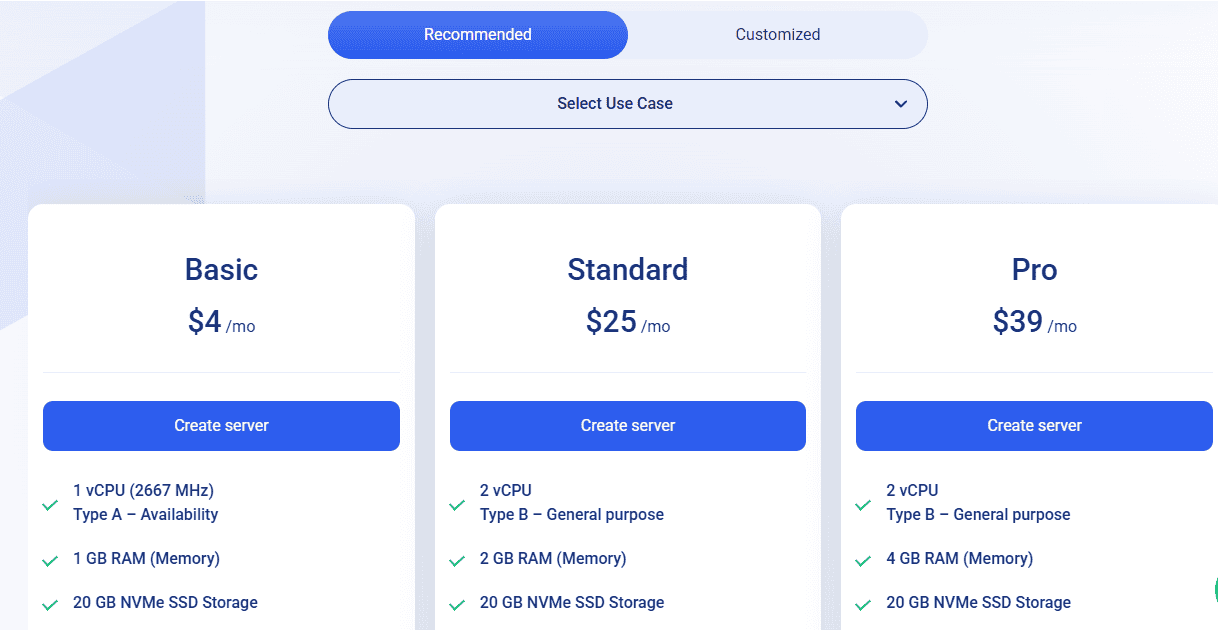
Task: Click the text 1 vCPU (2667 MHz)
Action: (143, 491)
